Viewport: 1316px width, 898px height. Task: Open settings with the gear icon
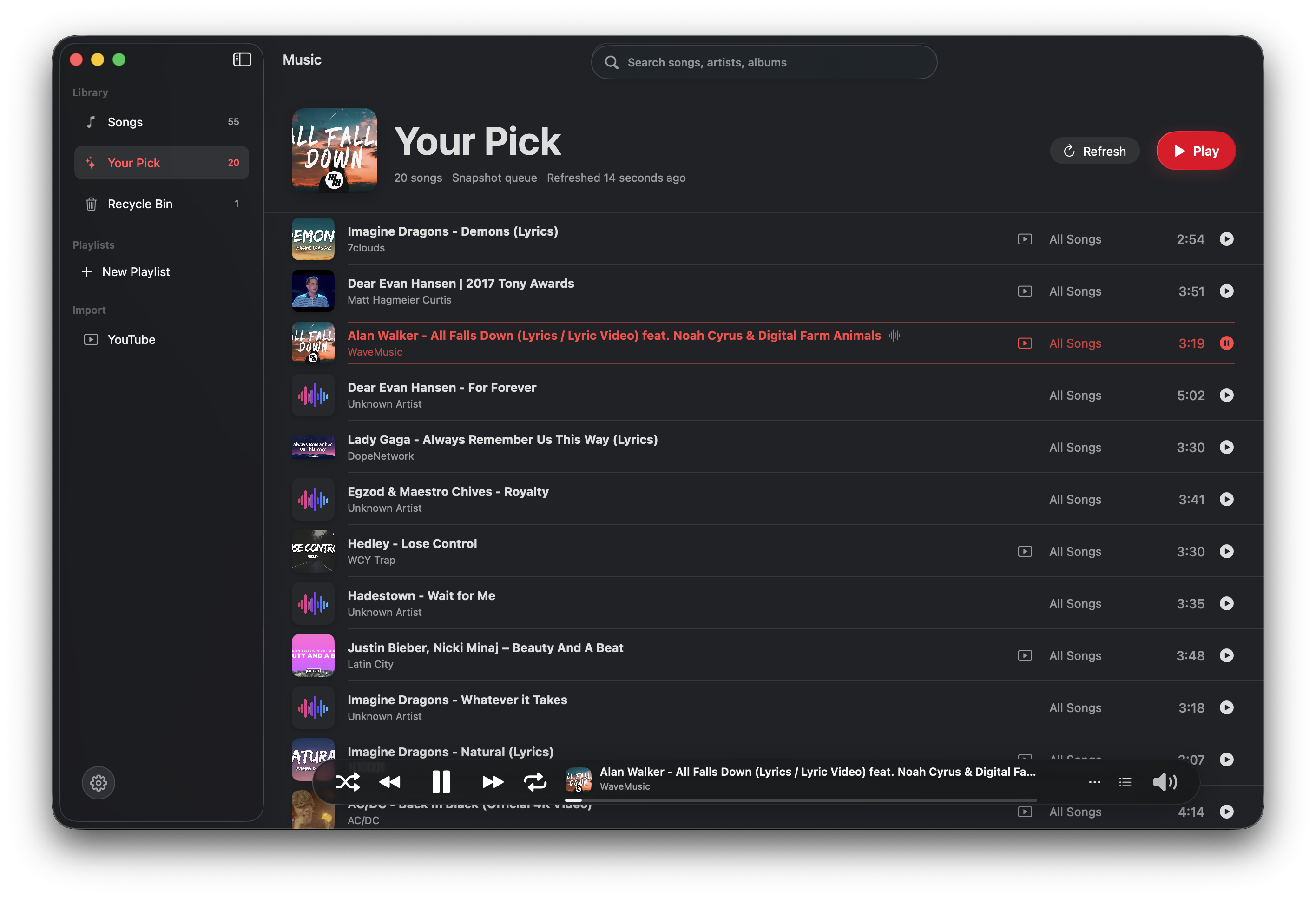(x=99, y=782)
